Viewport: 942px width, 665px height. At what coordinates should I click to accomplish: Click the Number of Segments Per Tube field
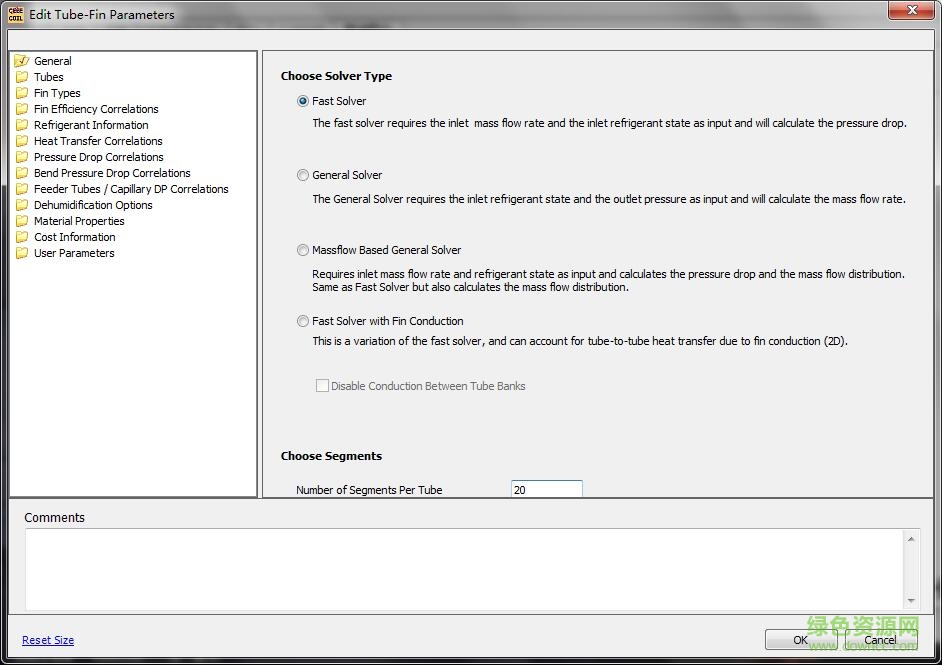point(547,489)
